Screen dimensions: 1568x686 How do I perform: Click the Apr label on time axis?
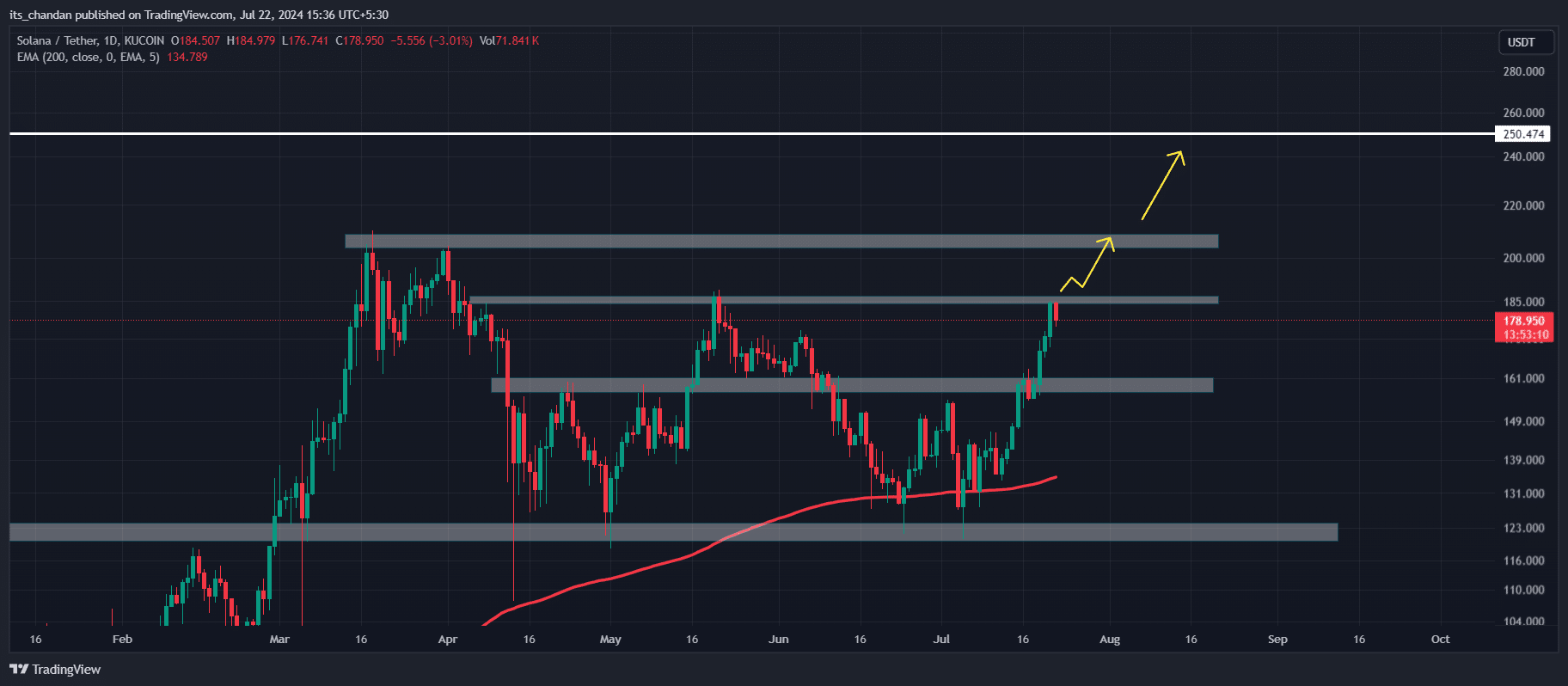(447, 639)
